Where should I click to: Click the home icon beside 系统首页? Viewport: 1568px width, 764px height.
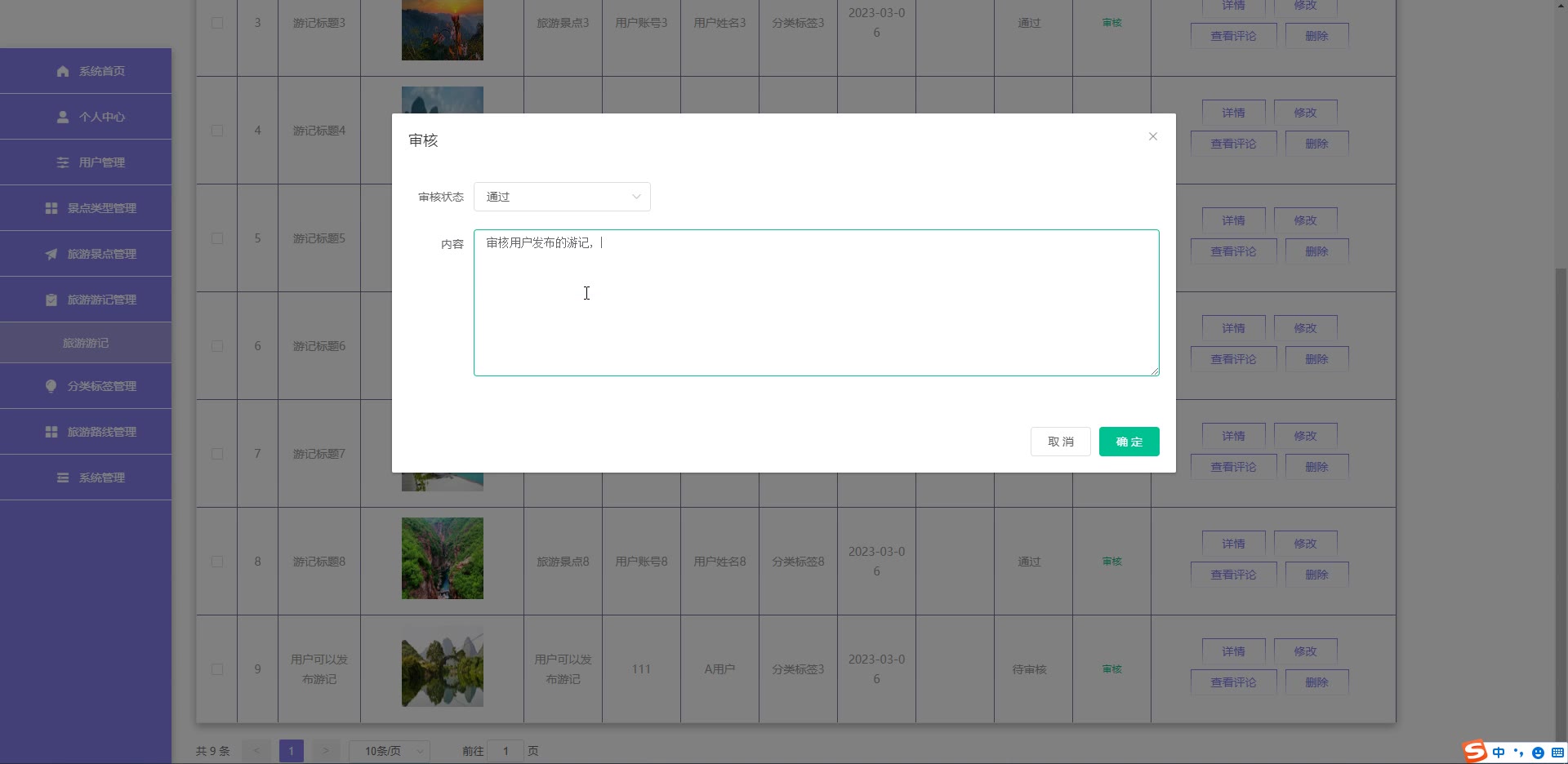pyautogui.click(x=63, y=71)
